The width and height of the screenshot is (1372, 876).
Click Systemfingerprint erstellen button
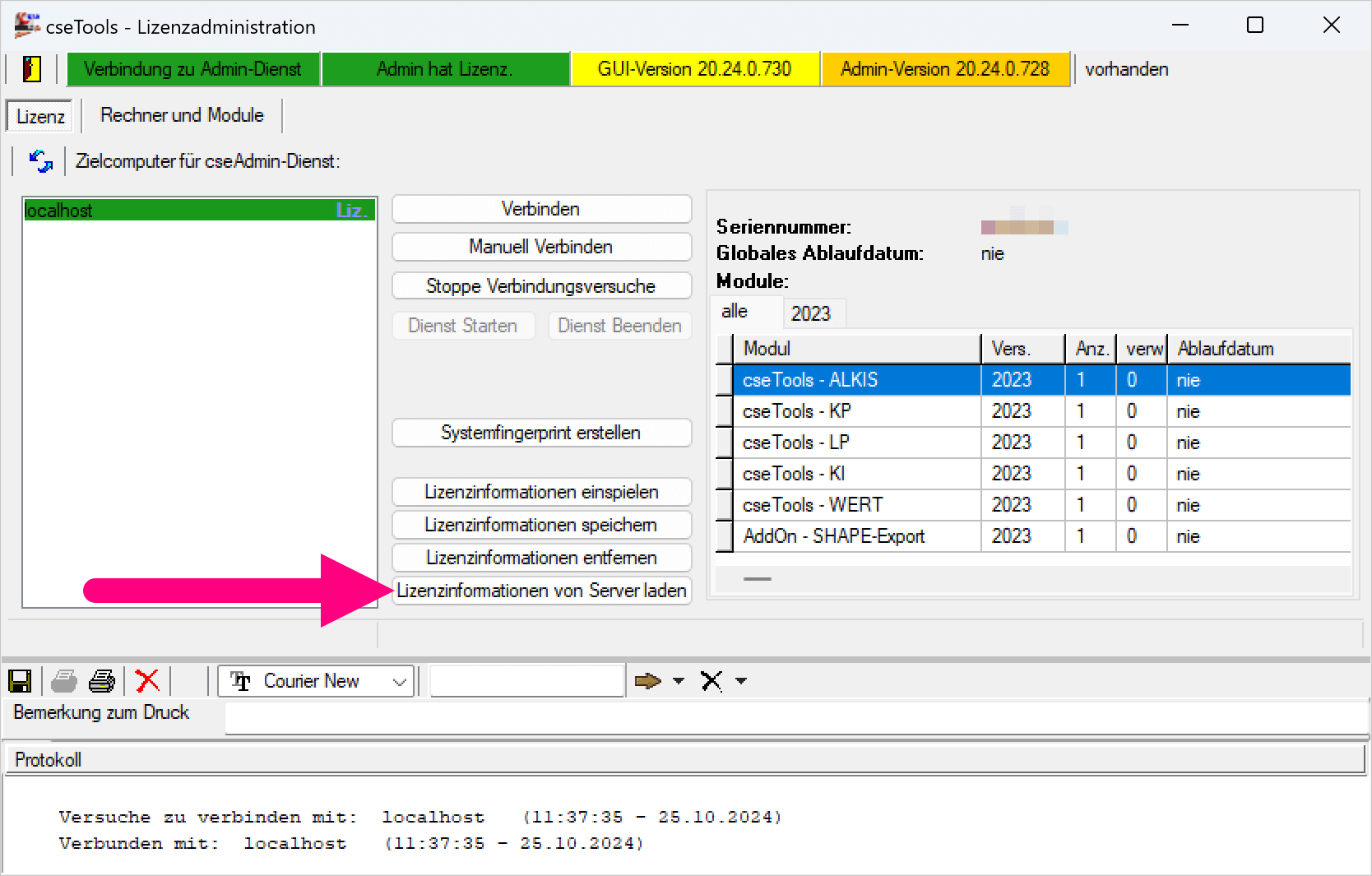(x=541, y=433)
